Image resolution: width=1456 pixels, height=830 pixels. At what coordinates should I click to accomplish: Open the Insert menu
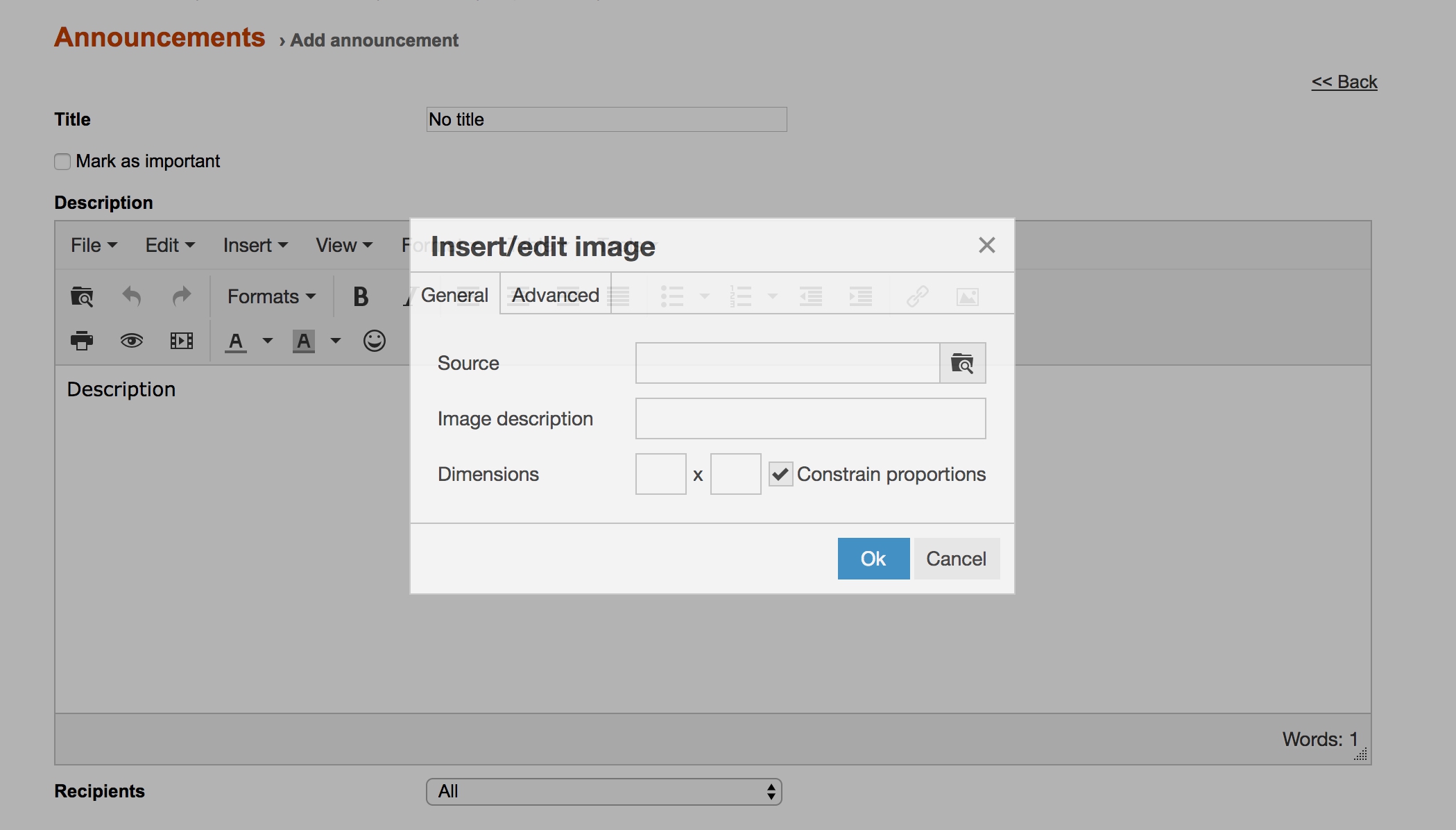(255, 245)
